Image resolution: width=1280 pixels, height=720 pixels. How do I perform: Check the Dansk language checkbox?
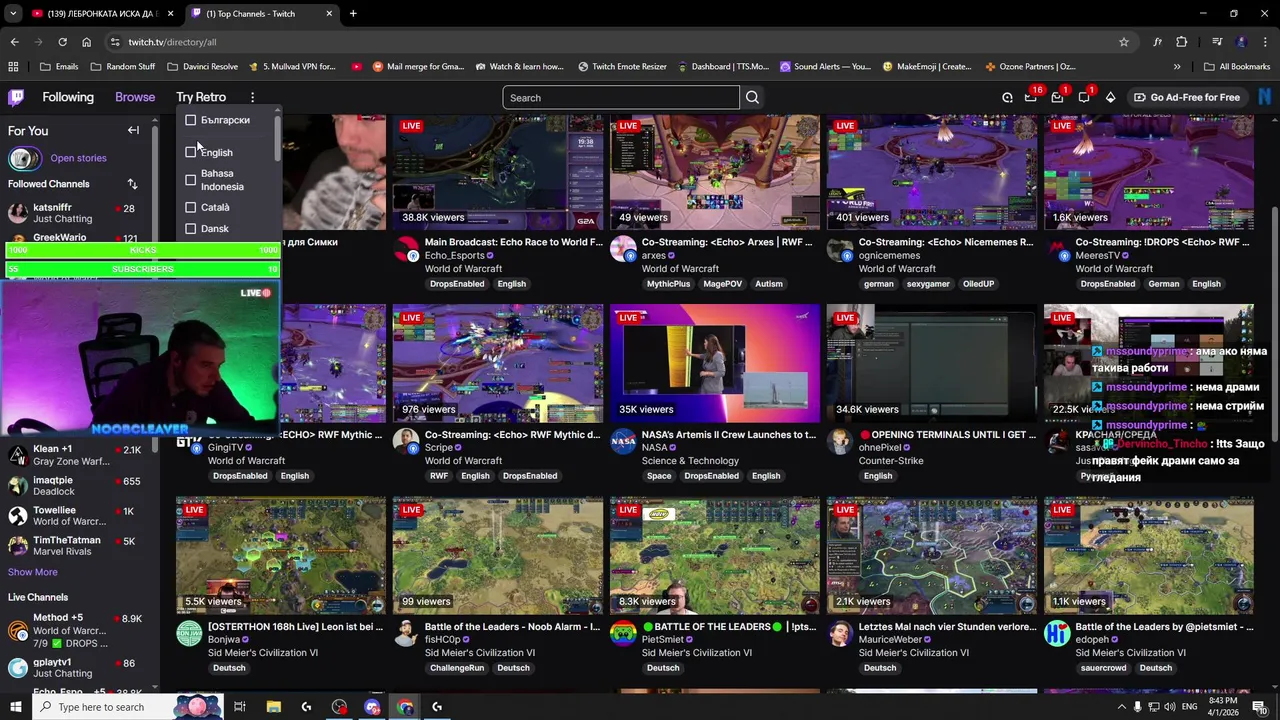coord(191,229)
